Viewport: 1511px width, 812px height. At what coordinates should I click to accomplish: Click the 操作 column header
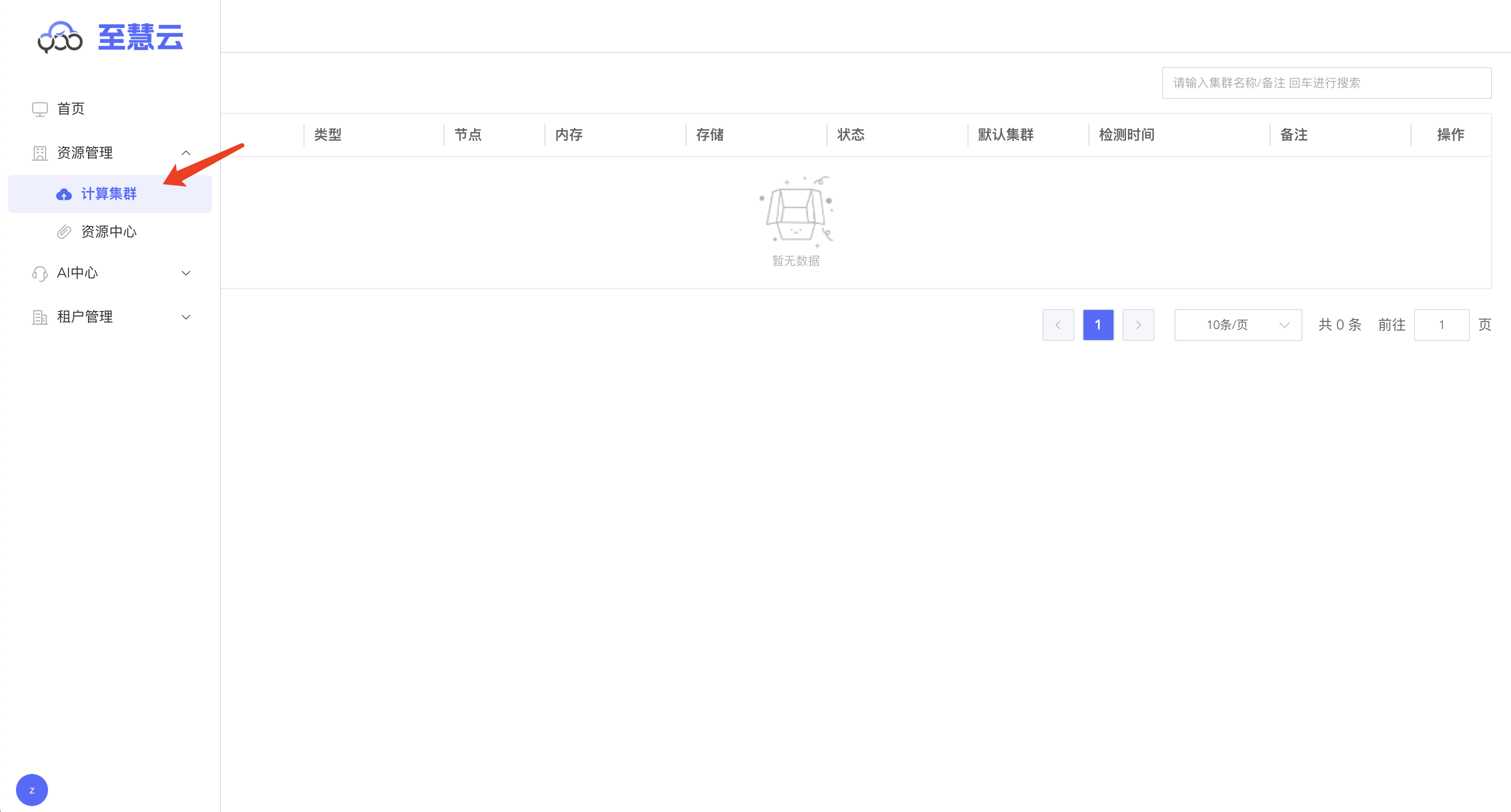click(1450, 135)
